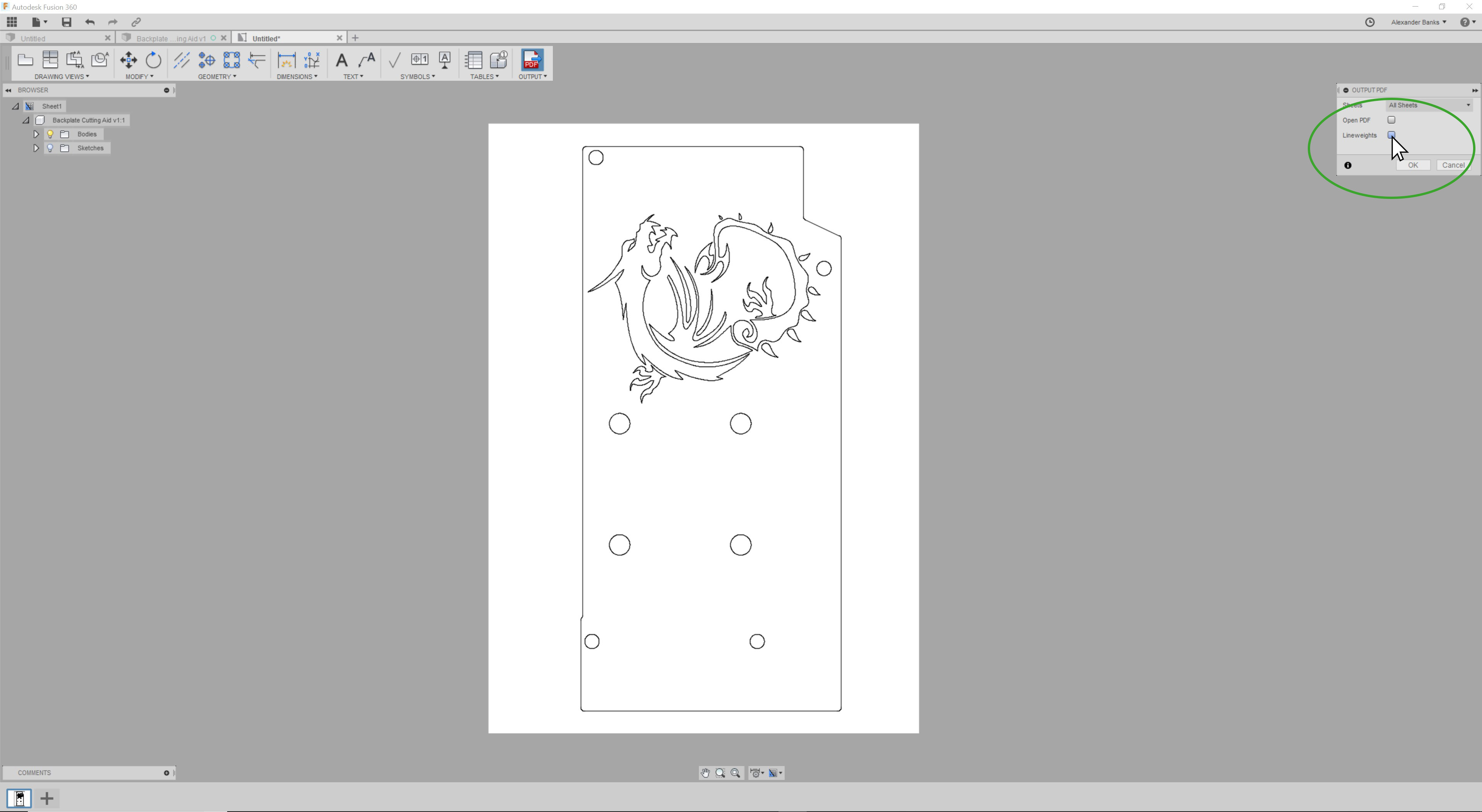1482x812 pixels.
Task: Open the display settings dropdown in navigation bar
Action: click(x=758, y=773)
